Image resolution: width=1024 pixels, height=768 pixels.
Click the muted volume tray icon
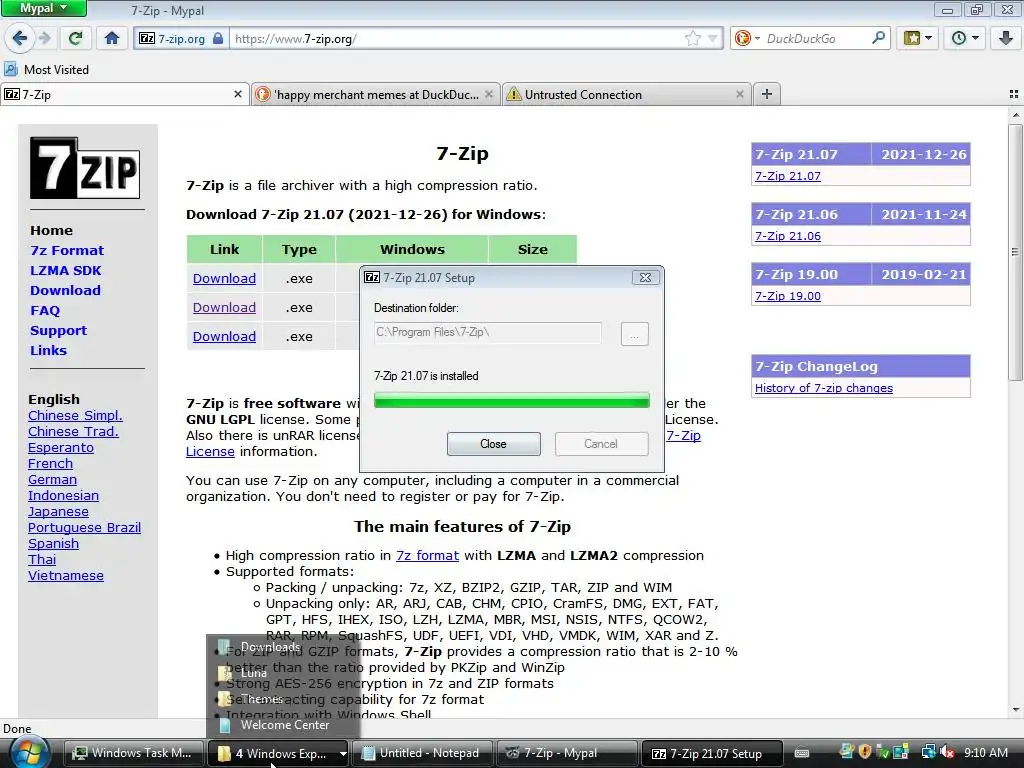(946, 752)
